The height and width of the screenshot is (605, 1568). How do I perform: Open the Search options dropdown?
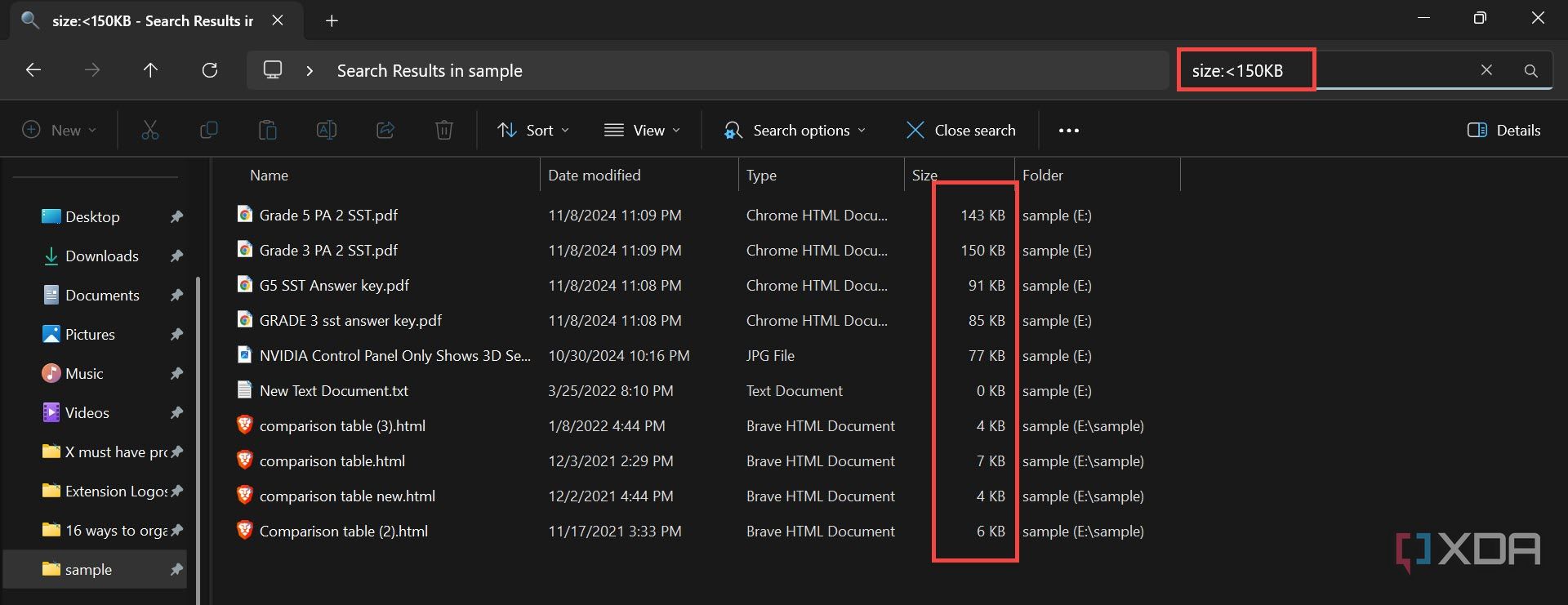coord(795,130)
